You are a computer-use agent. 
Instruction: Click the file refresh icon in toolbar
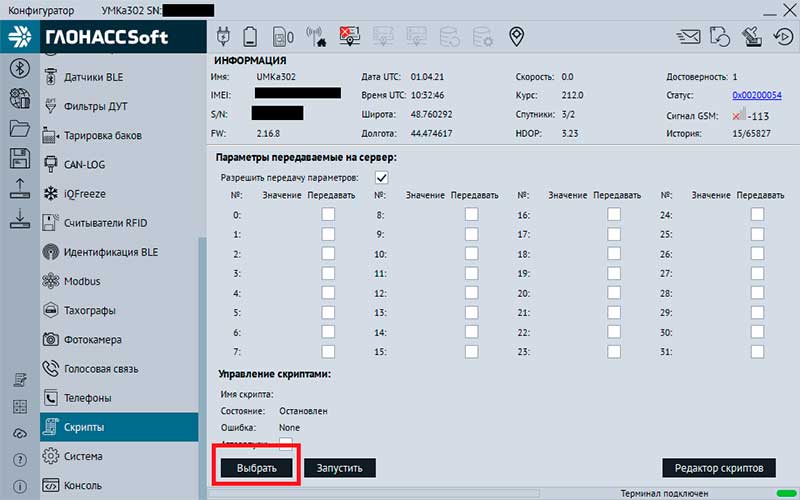[720, 37]
